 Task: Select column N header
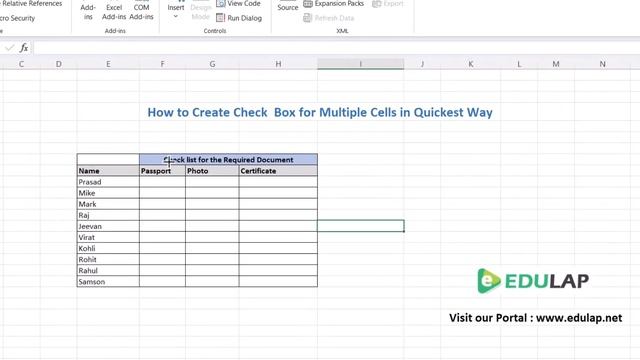(x=602, y=64)
